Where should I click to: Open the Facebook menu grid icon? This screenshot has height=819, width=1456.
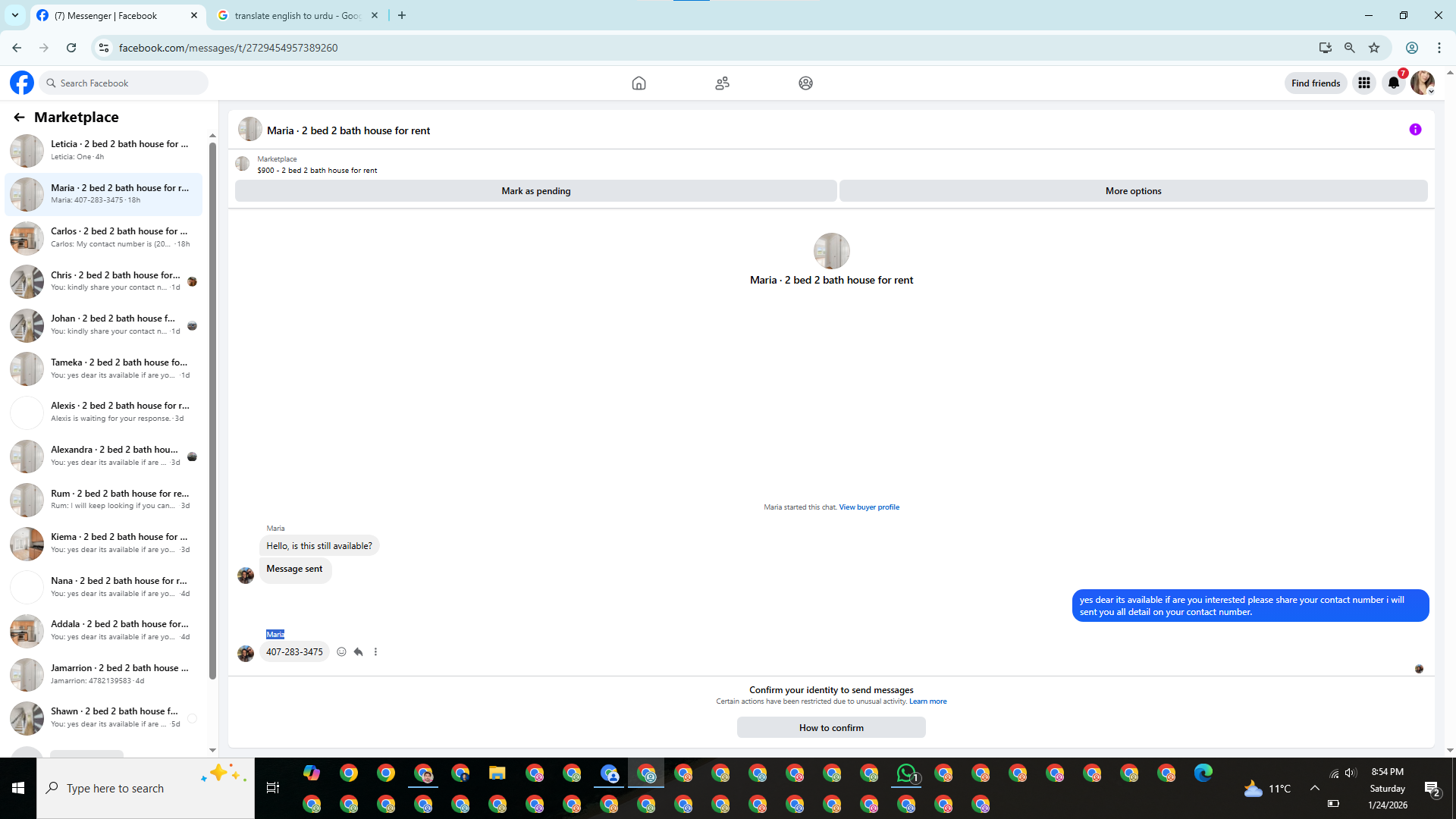1363,83
